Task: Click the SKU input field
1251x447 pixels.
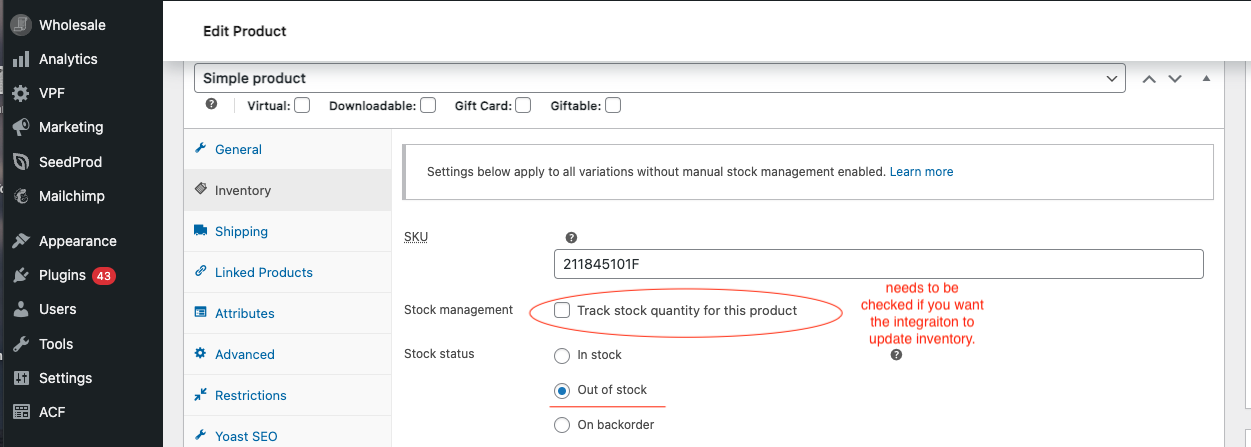Action: (x=878, y=264)
